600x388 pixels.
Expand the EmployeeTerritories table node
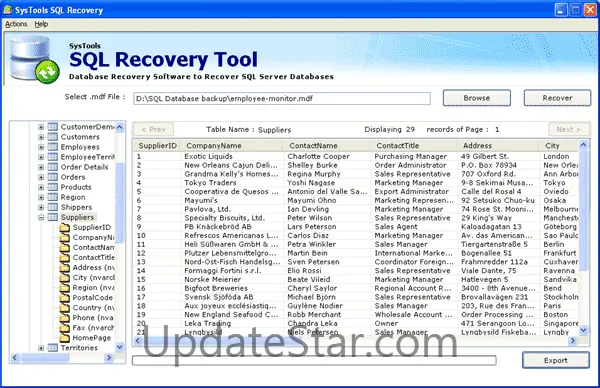(41, 157)
